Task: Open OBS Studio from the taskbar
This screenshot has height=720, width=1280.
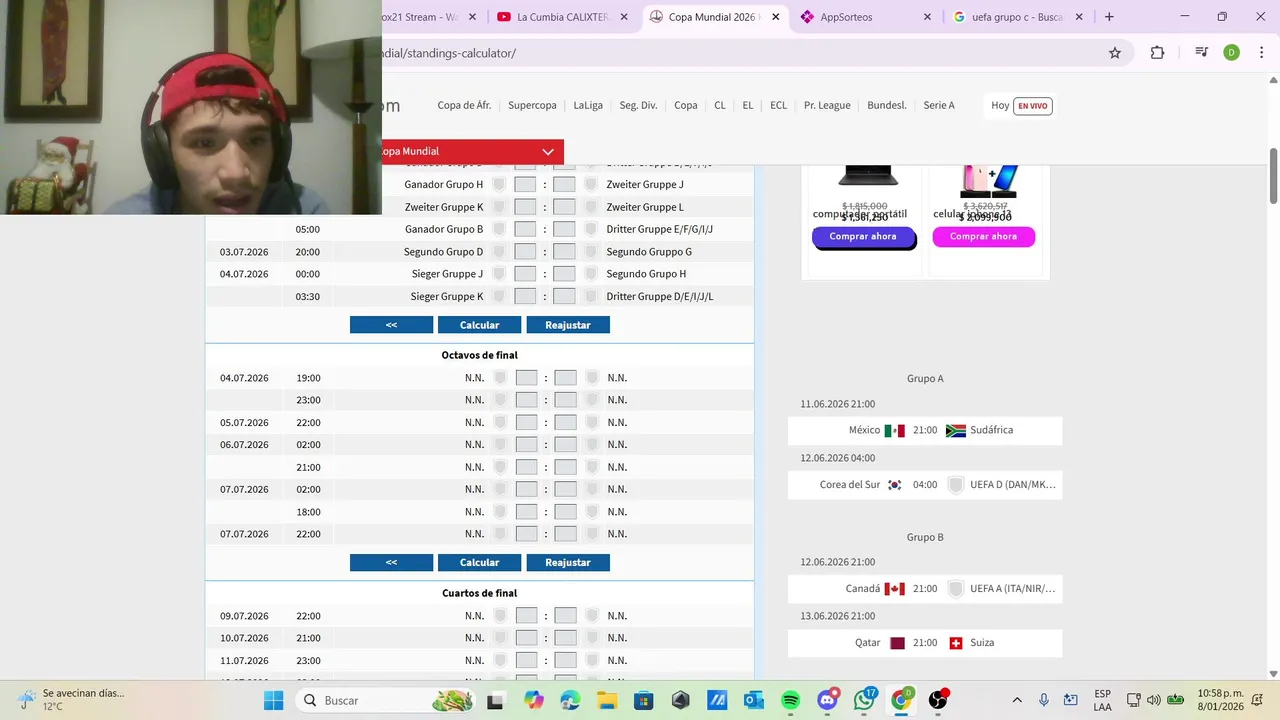Action: pos(938,700)
